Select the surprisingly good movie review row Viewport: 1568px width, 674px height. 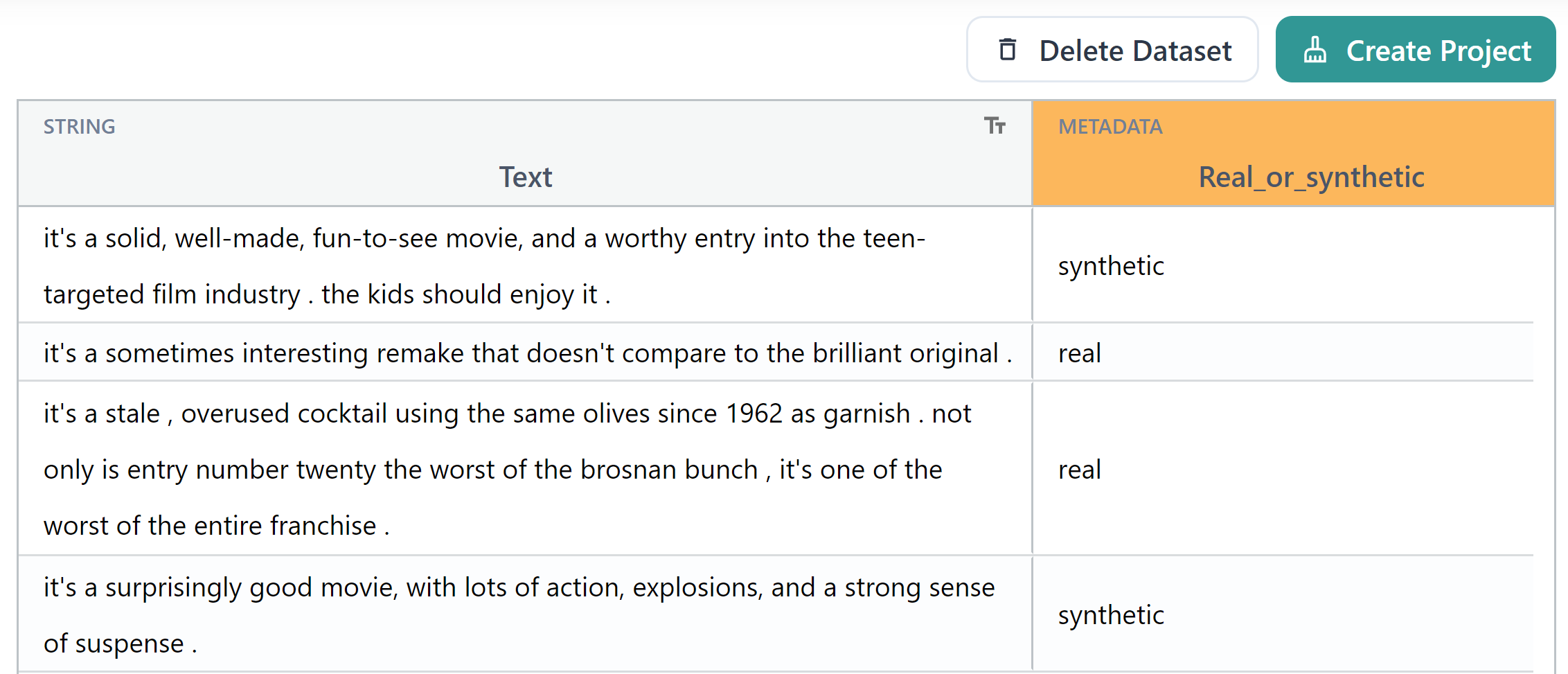(519, 614)
